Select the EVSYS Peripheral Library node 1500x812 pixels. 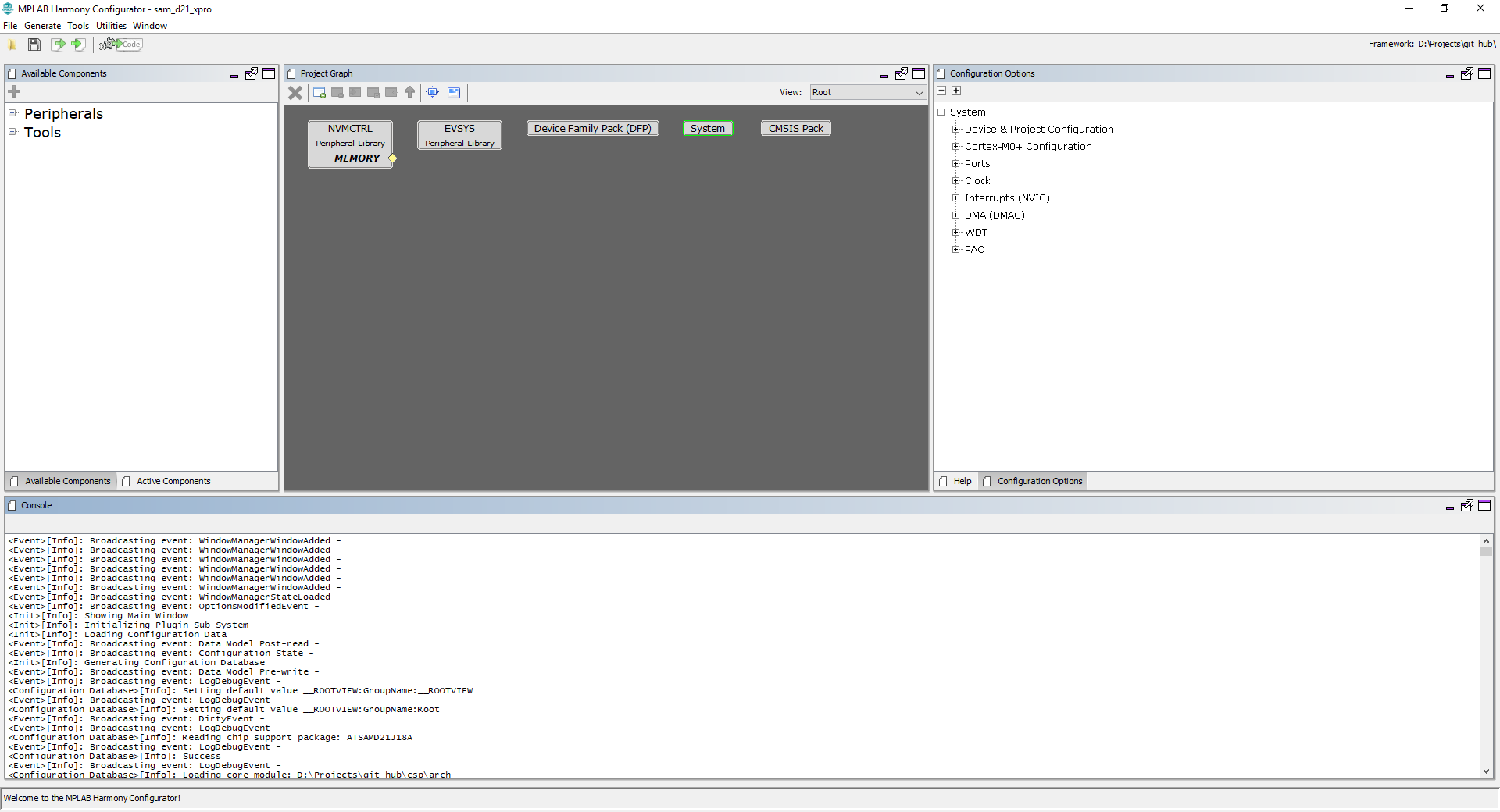pyautogui.click(x=459, y=135)
